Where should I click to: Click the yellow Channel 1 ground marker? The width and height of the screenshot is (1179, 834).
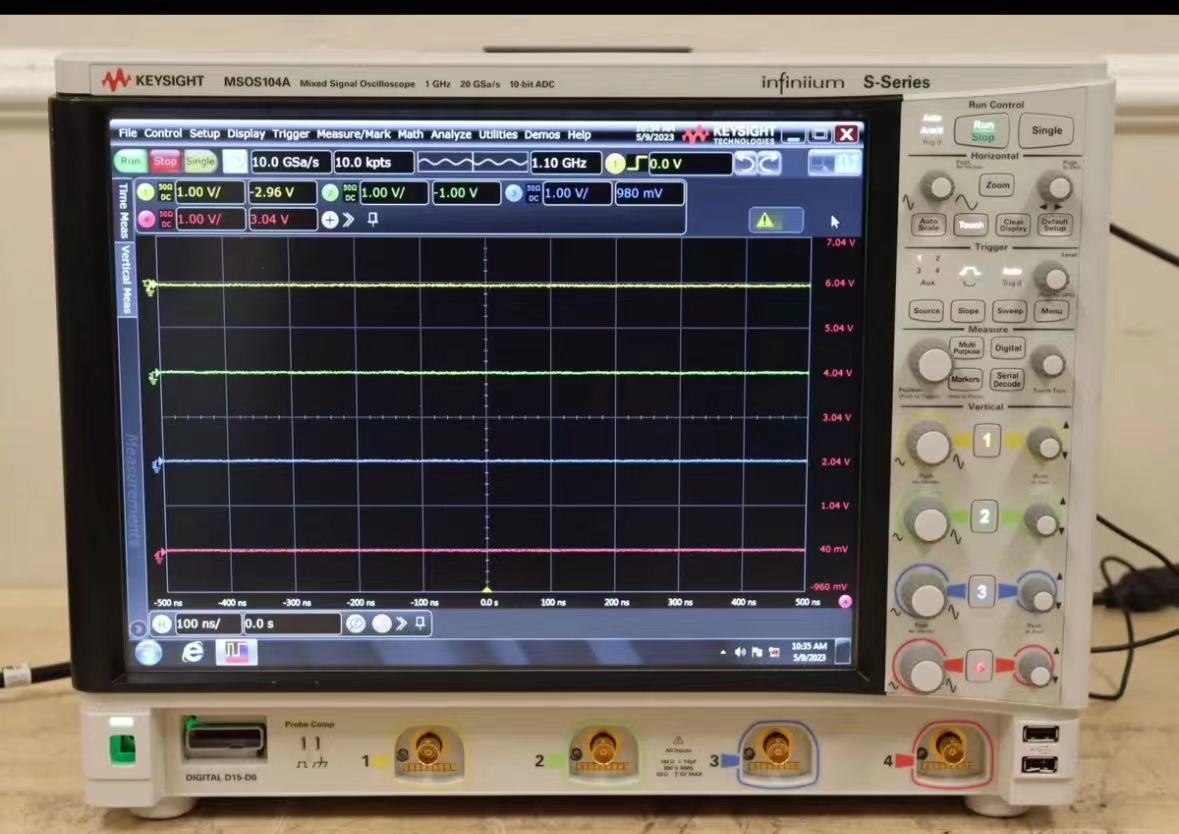pyautogui.click(x=150, y=287)
